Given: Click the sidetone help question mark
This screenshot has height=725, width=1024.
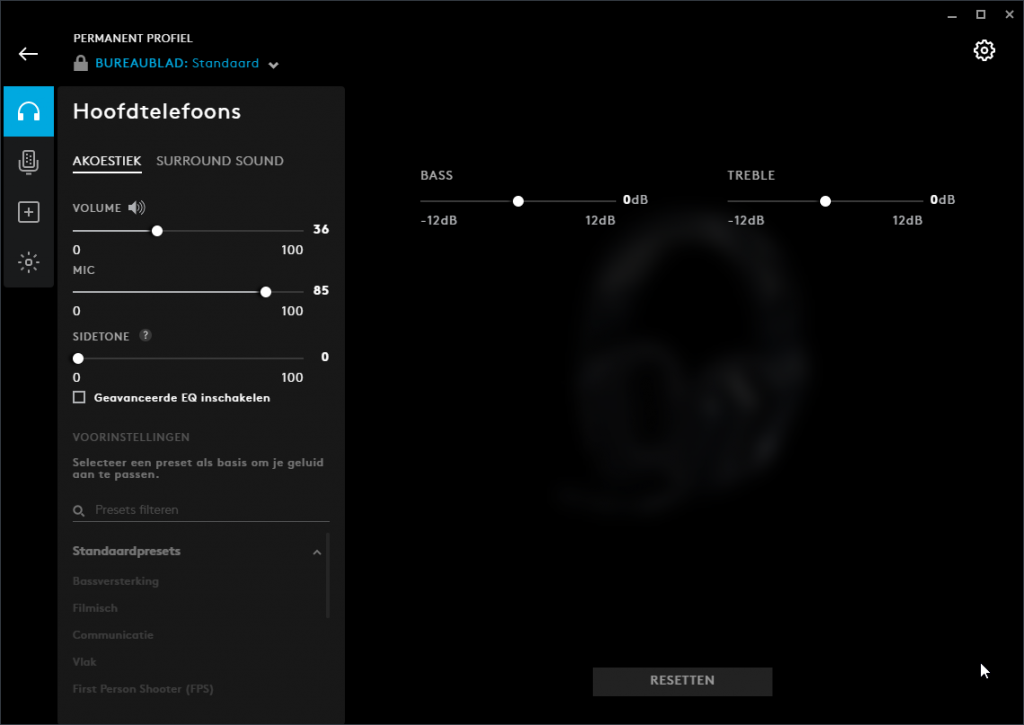Looking at the screenshot, I should click(x=145, y=337).
